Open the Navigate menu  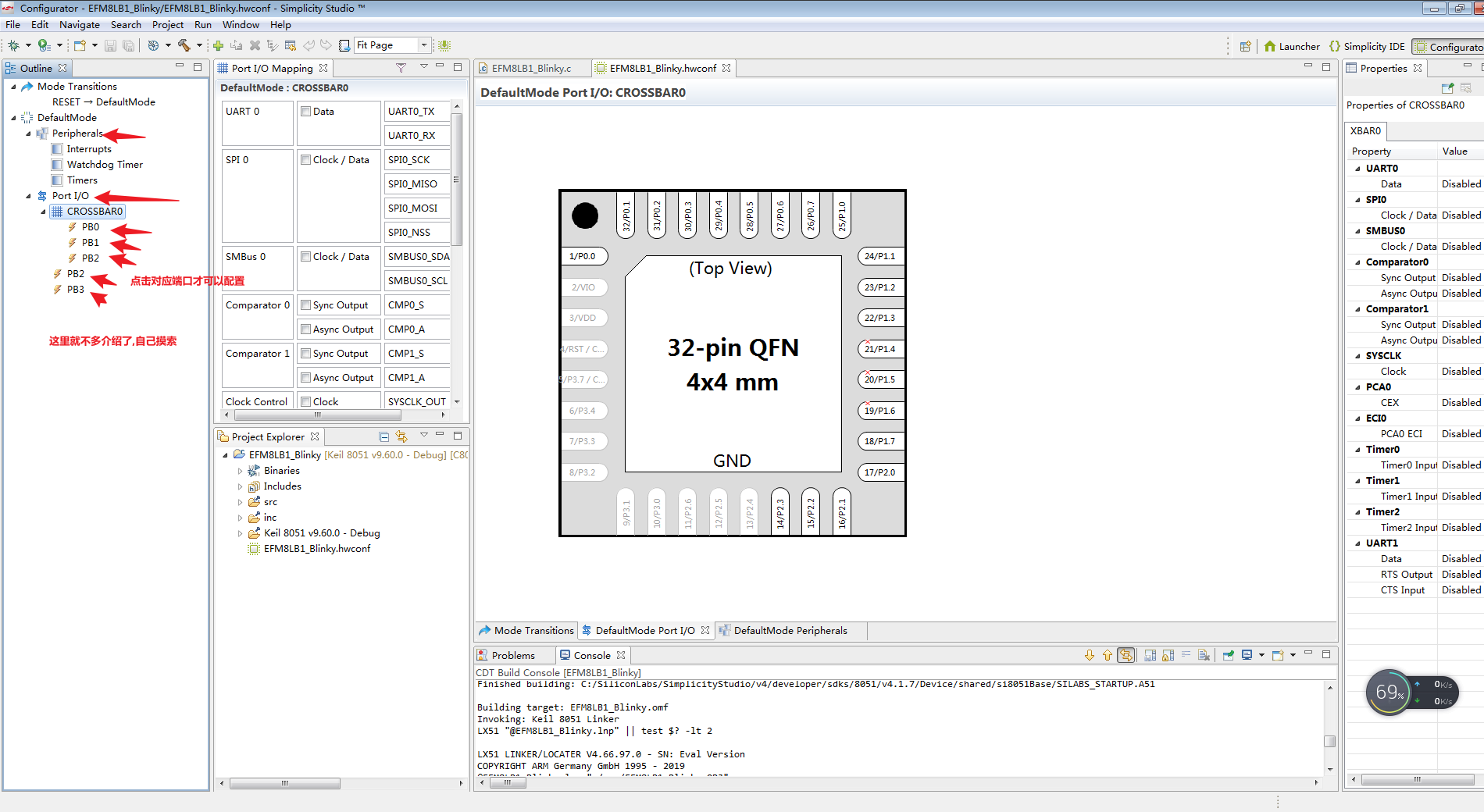tap(80, 24)
